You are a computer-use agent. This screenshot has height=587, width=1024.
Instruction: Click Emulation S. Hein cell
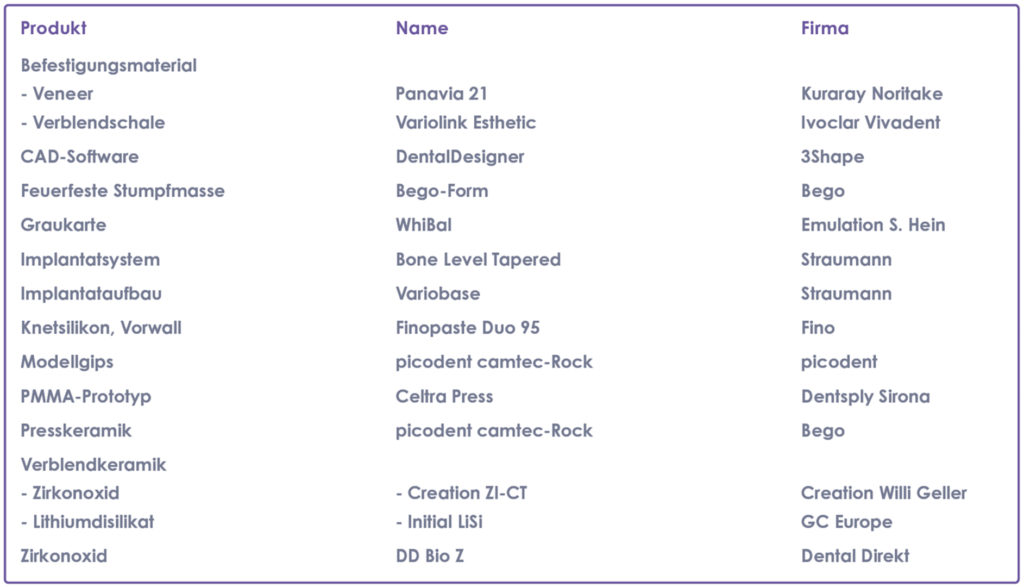pyautogui.click(x=873, y=225)
